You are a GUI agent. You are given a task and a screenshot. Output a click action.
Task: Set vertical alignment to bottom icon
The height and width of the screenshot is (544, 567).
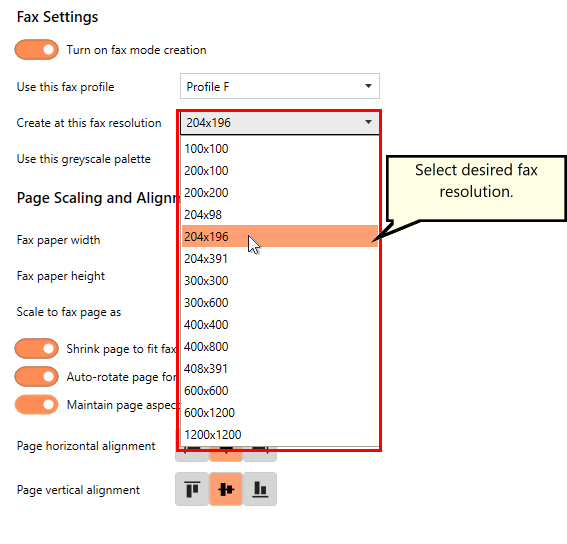[260, 489]
